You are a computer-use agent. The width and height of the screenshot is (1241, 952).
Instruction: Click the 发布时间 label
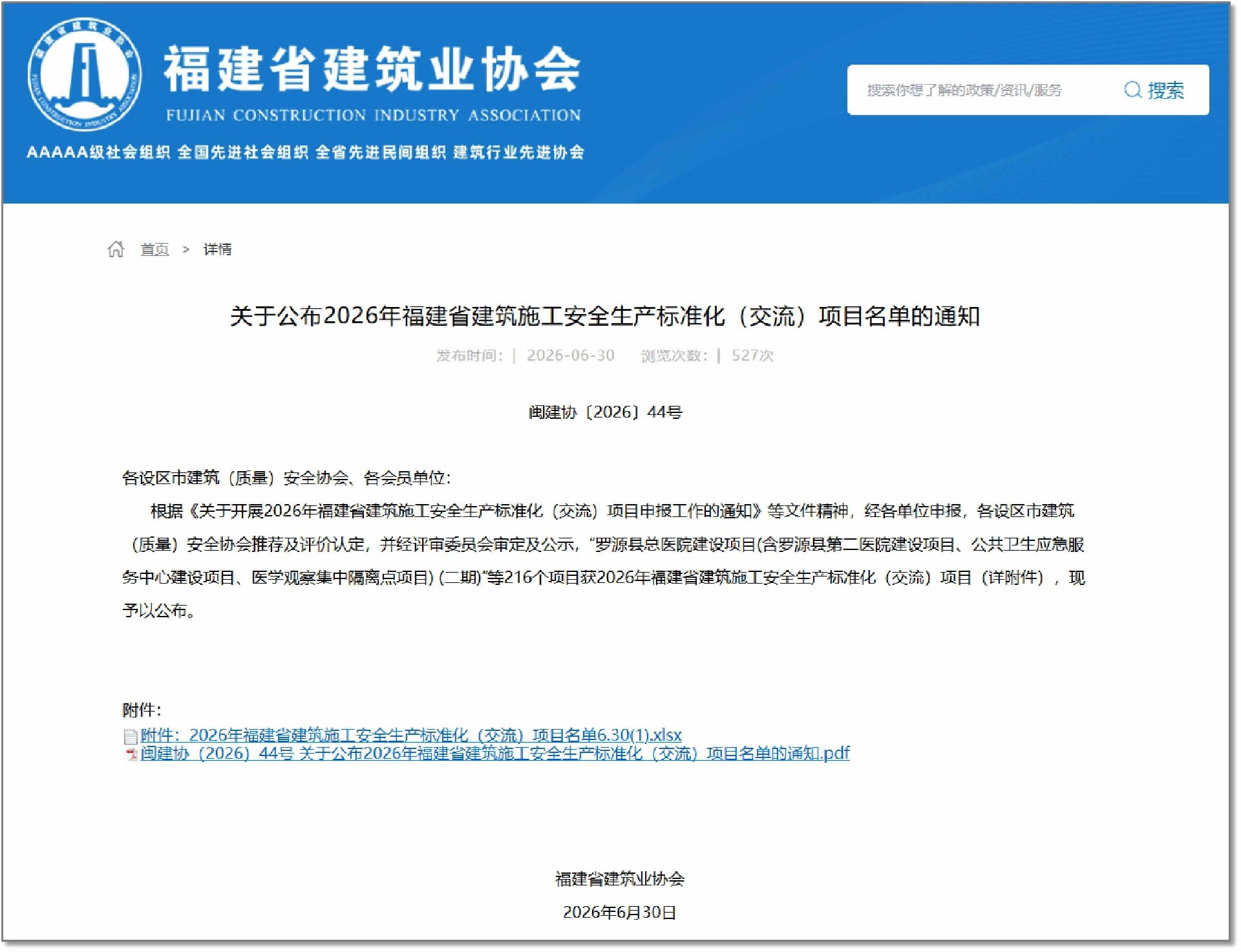point(469,355)
